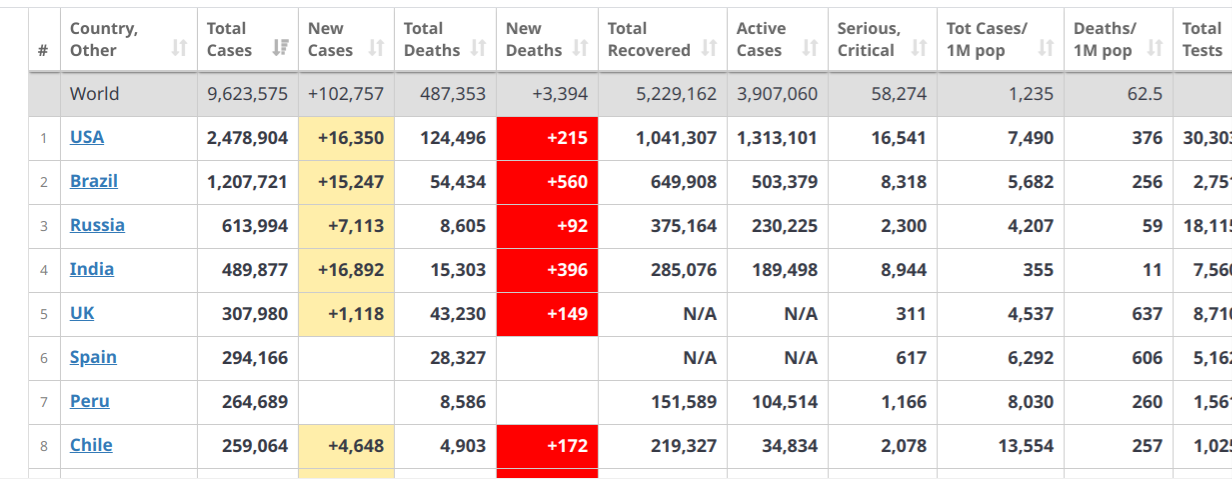Click Russia new deaths +92 cell
The height and width of the screenshot is (479, 1232).
(x=547, y=226)
